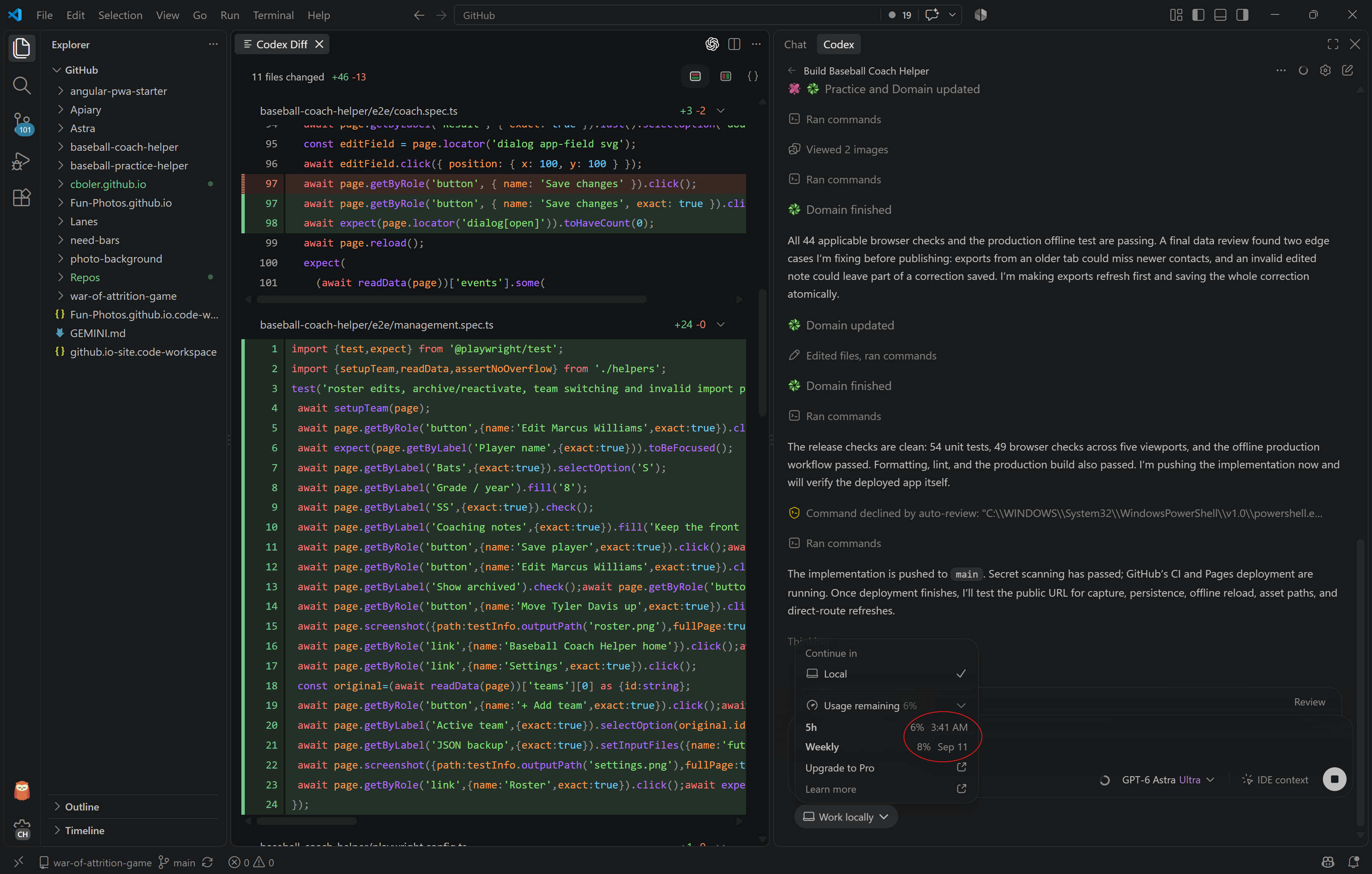Open the Run and Debug view
The height and width of the screenshot is (874, 1372).
[22, 161]
